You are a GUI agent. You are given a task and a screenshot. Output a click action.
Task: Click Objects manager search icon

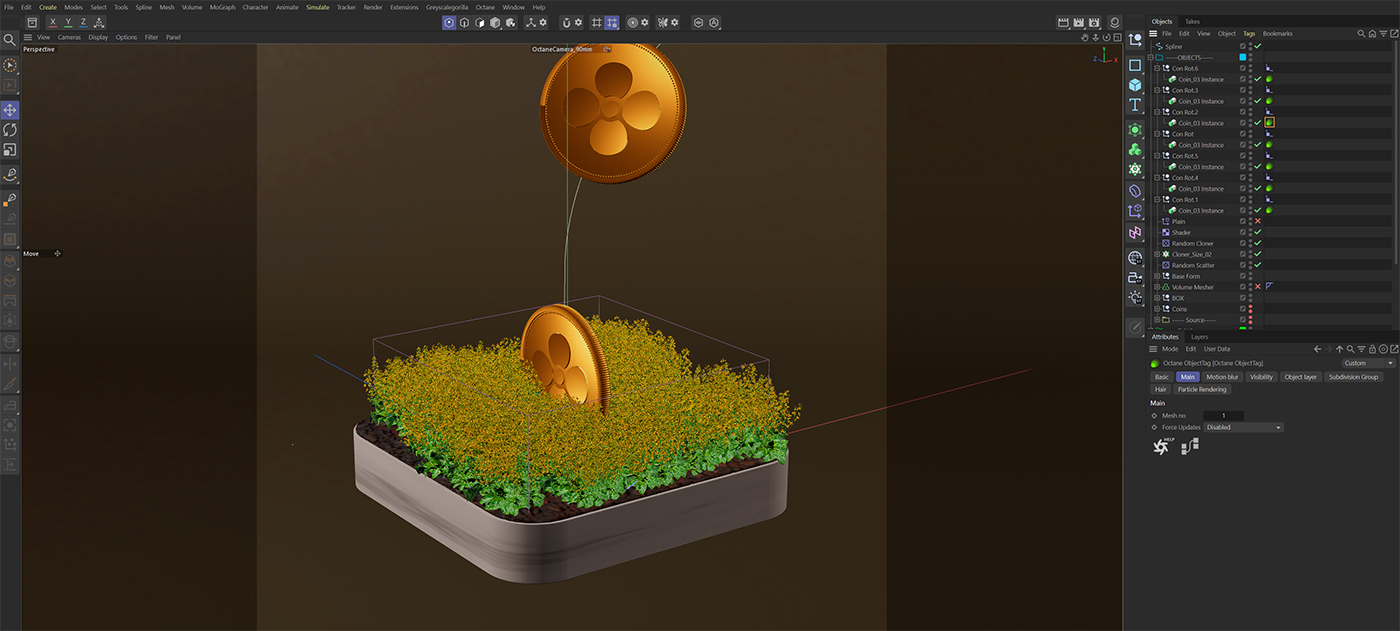click(1361, 33)
